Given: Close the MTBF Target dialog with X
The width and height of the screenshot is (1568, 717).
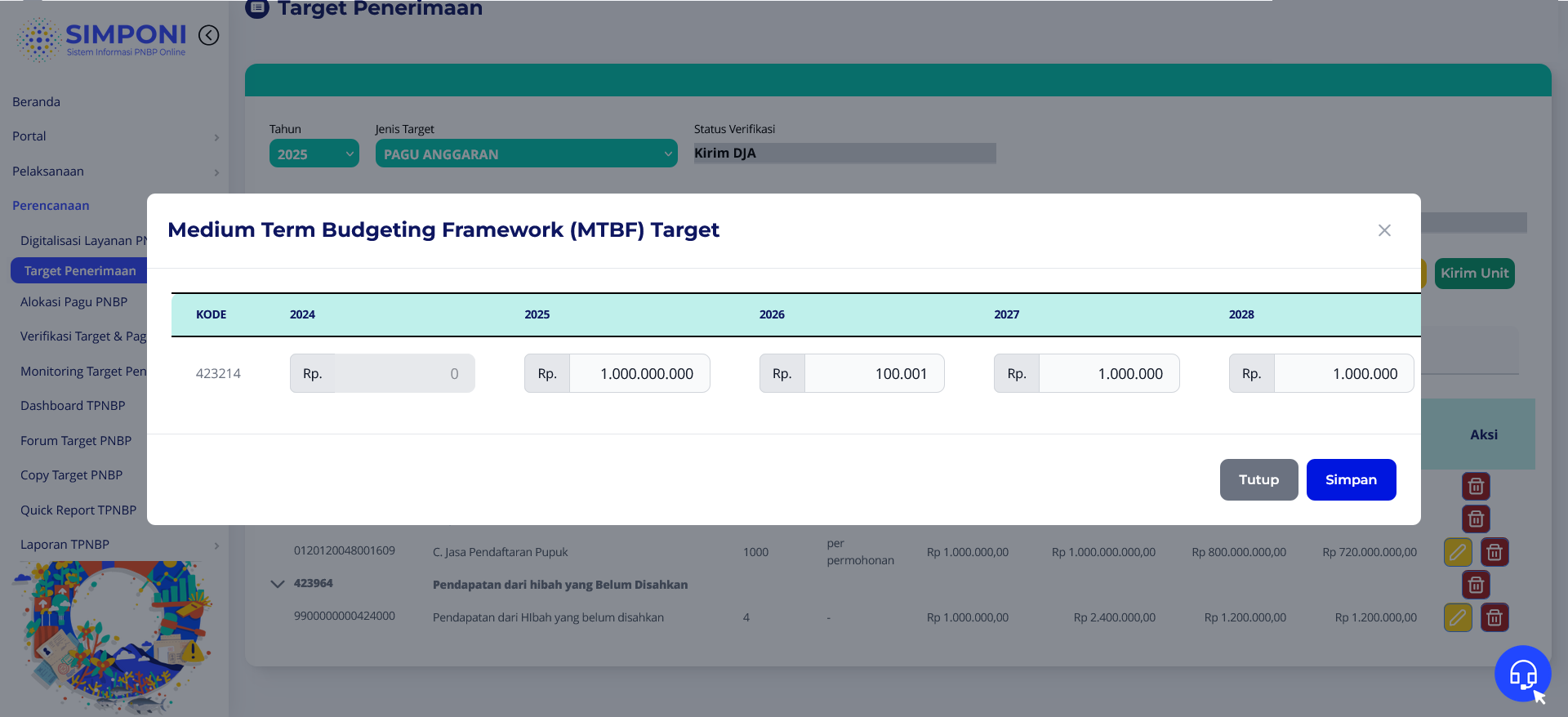Looking at the screenshot, I should point(1384,230).
